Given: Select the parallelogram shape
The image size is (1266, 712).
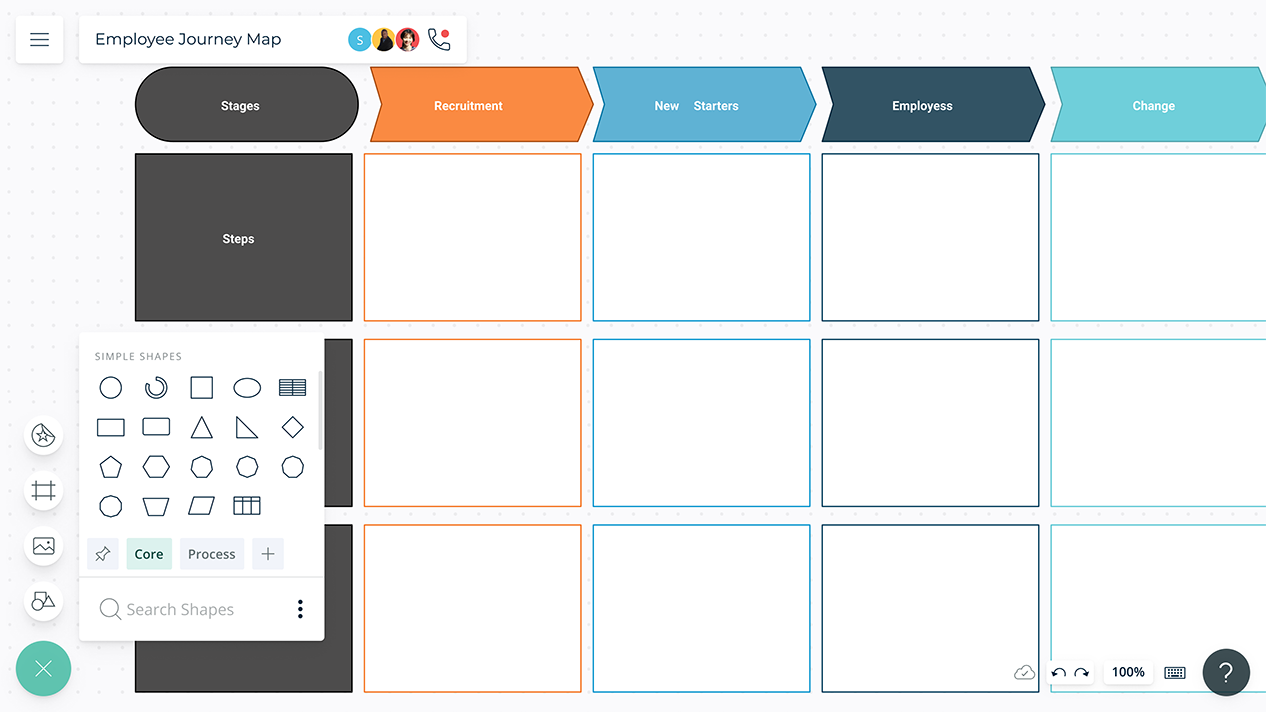Looking at the screenshot, I should (202, 506).
